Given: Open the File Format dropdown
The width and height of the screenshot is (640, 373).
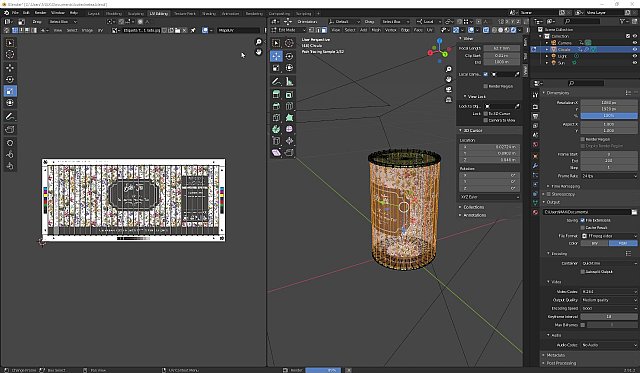Looking at the screenshot, I should point(609,236).
